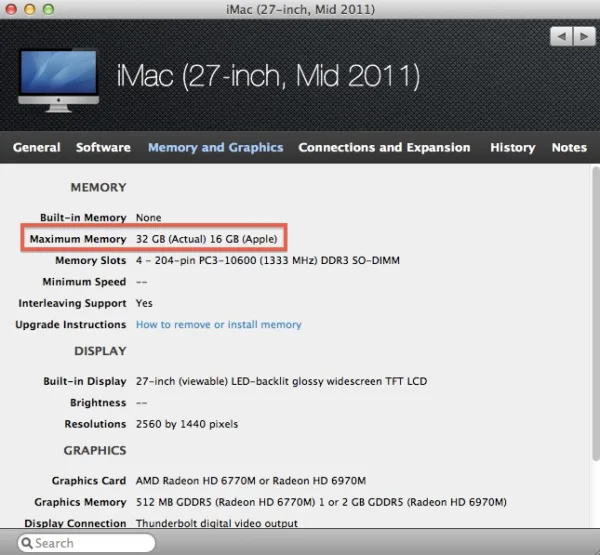This screenshot has width=600, height=555.
Task: Select the '4 – 204-pin PC3-10600' memory slots text
Action: (x=268, y=260)
